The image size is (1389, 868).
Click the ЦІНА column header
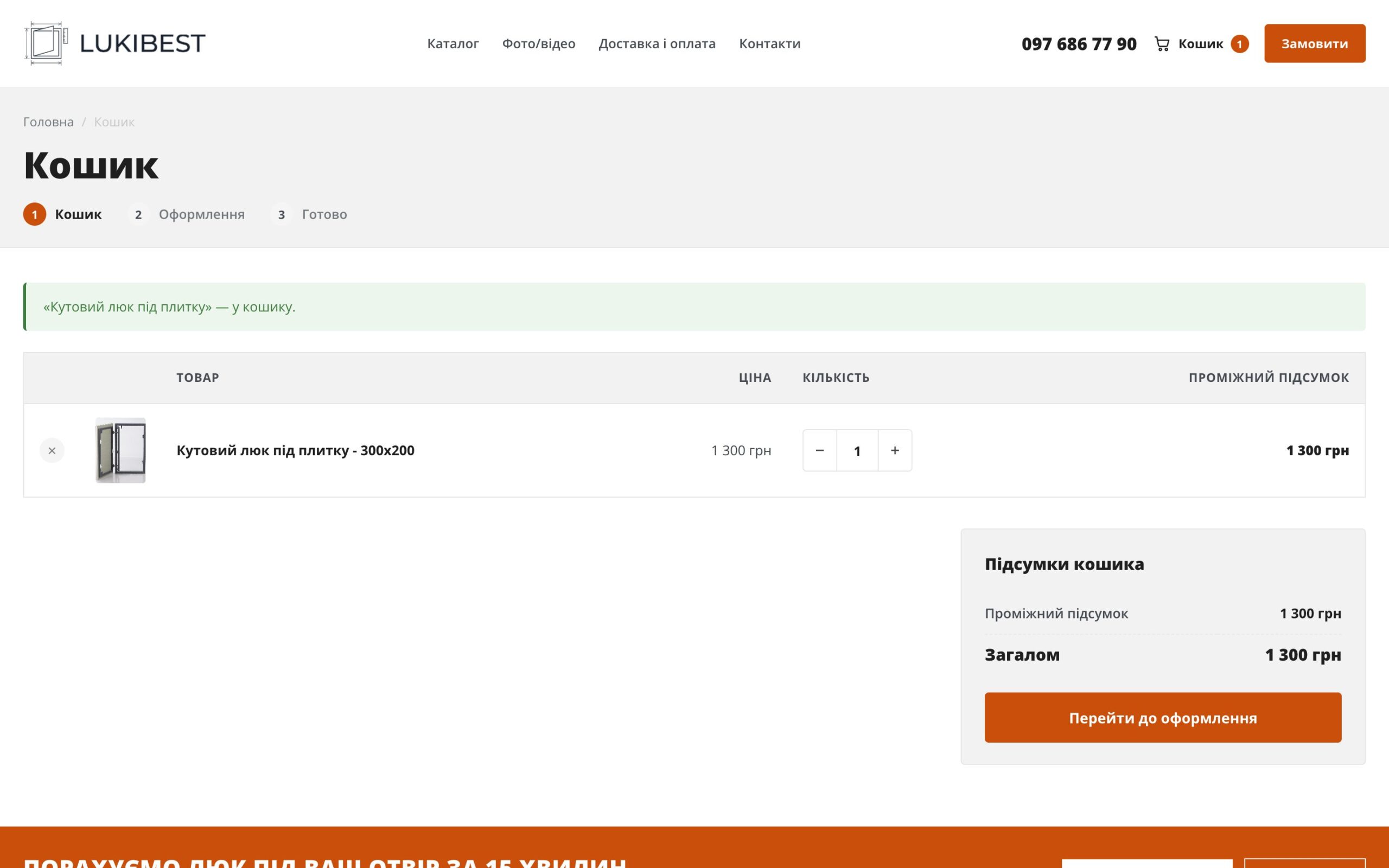click(755, 378)
